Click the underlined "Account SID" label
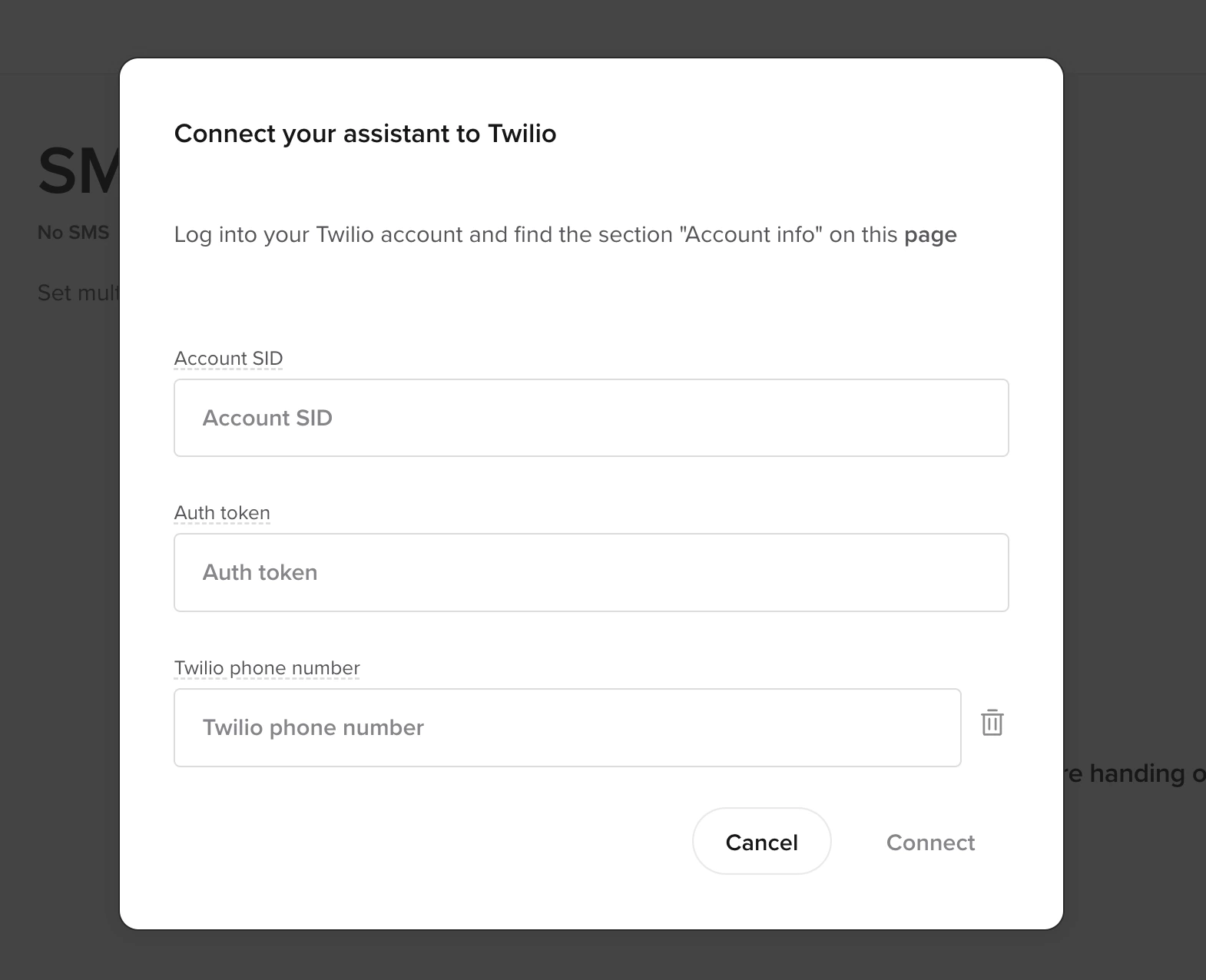Viewport: 1206px width, 980px height. pos(228,358)
